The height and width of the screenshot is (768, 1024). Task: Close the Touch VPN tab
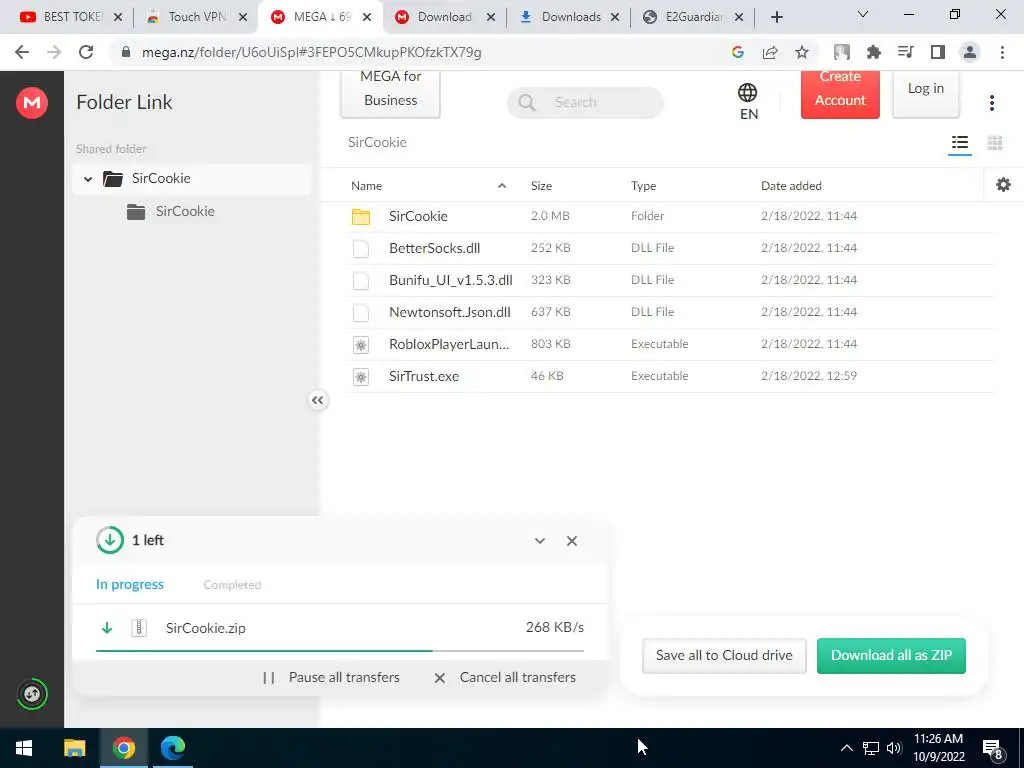click(x=242, y=18)
